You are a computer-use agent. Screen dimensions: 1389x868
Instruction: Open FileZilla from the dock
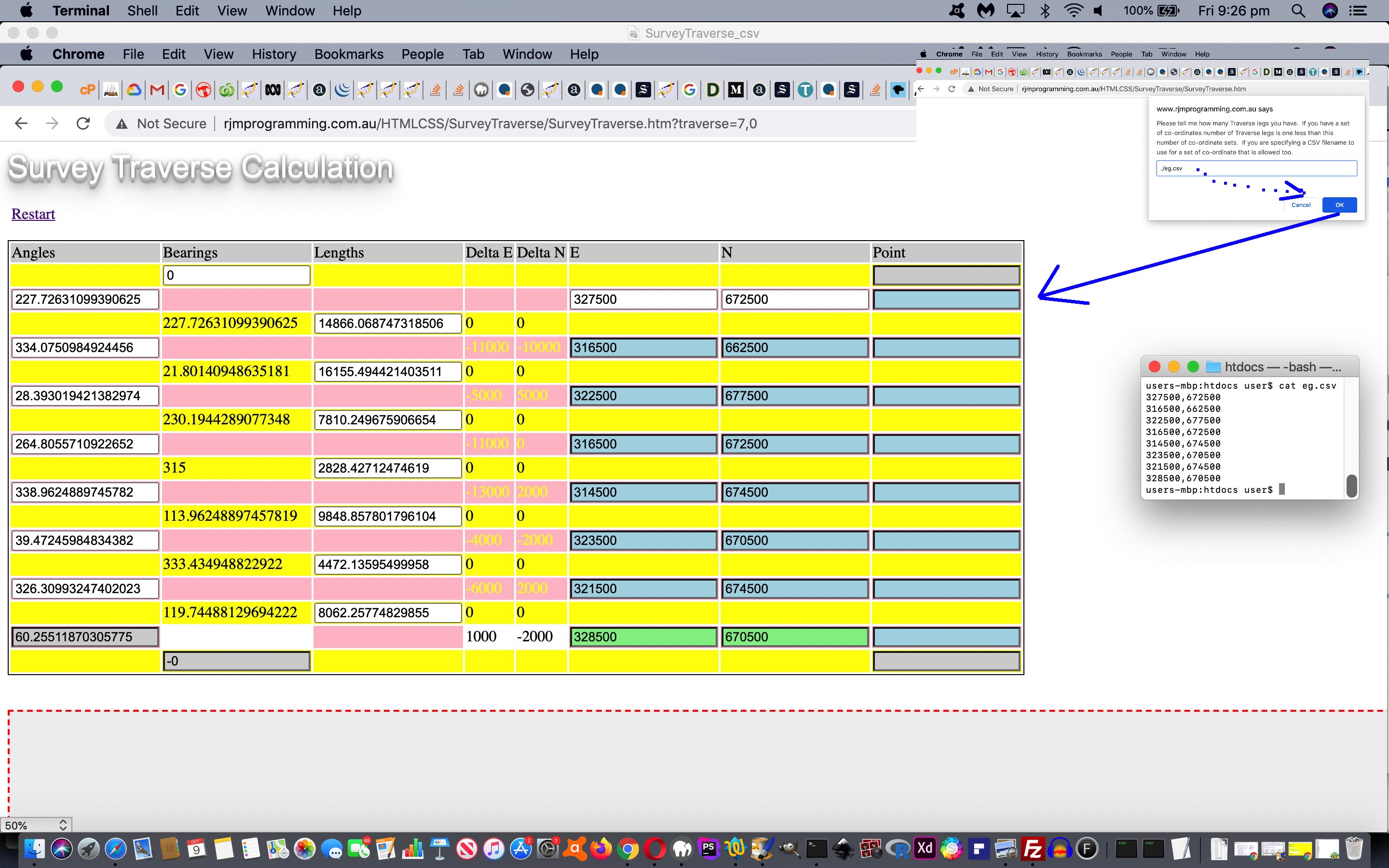pyautogui.click(x=1033, y=849)
